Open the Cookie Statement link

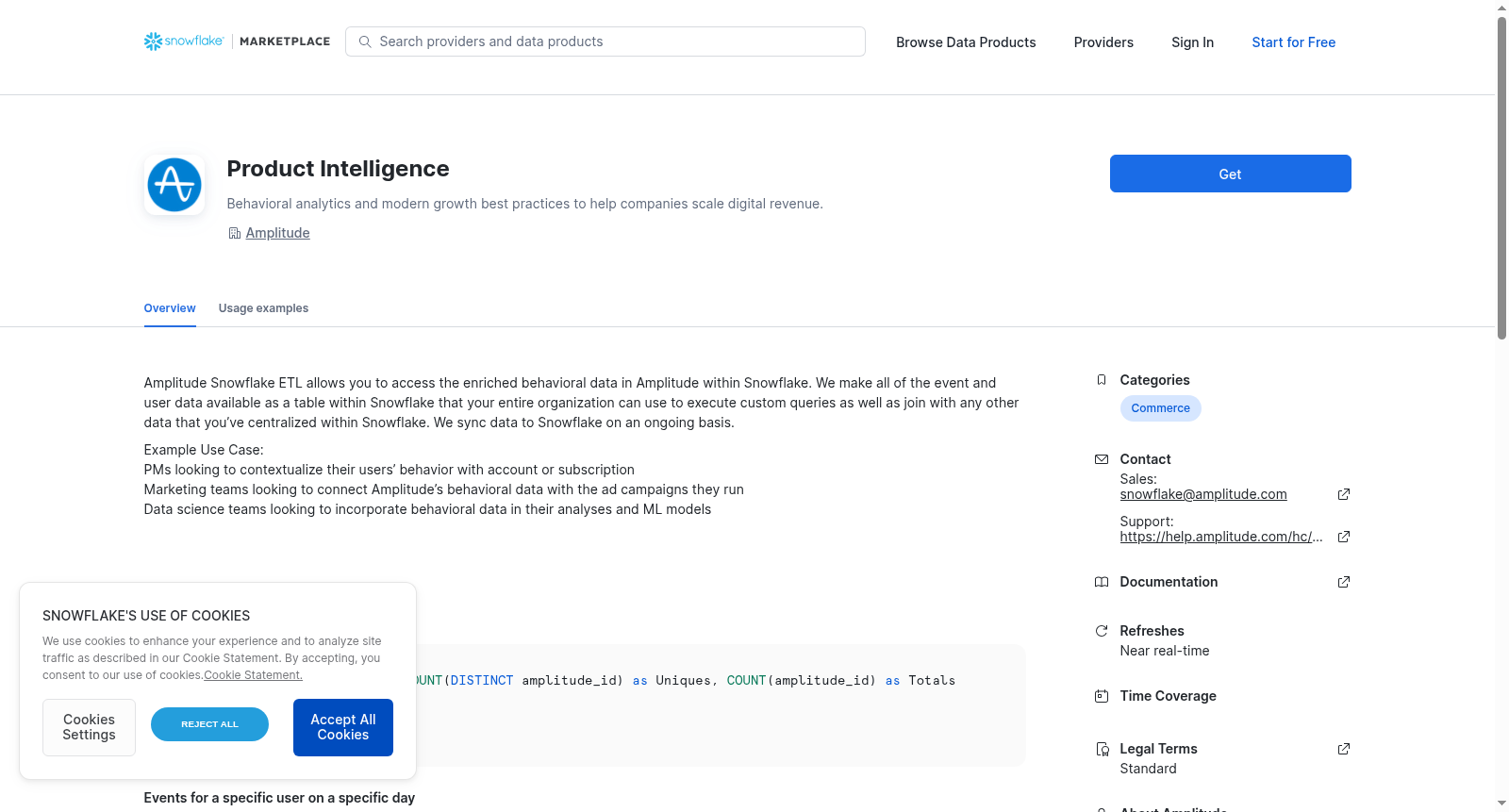(253, 675)
